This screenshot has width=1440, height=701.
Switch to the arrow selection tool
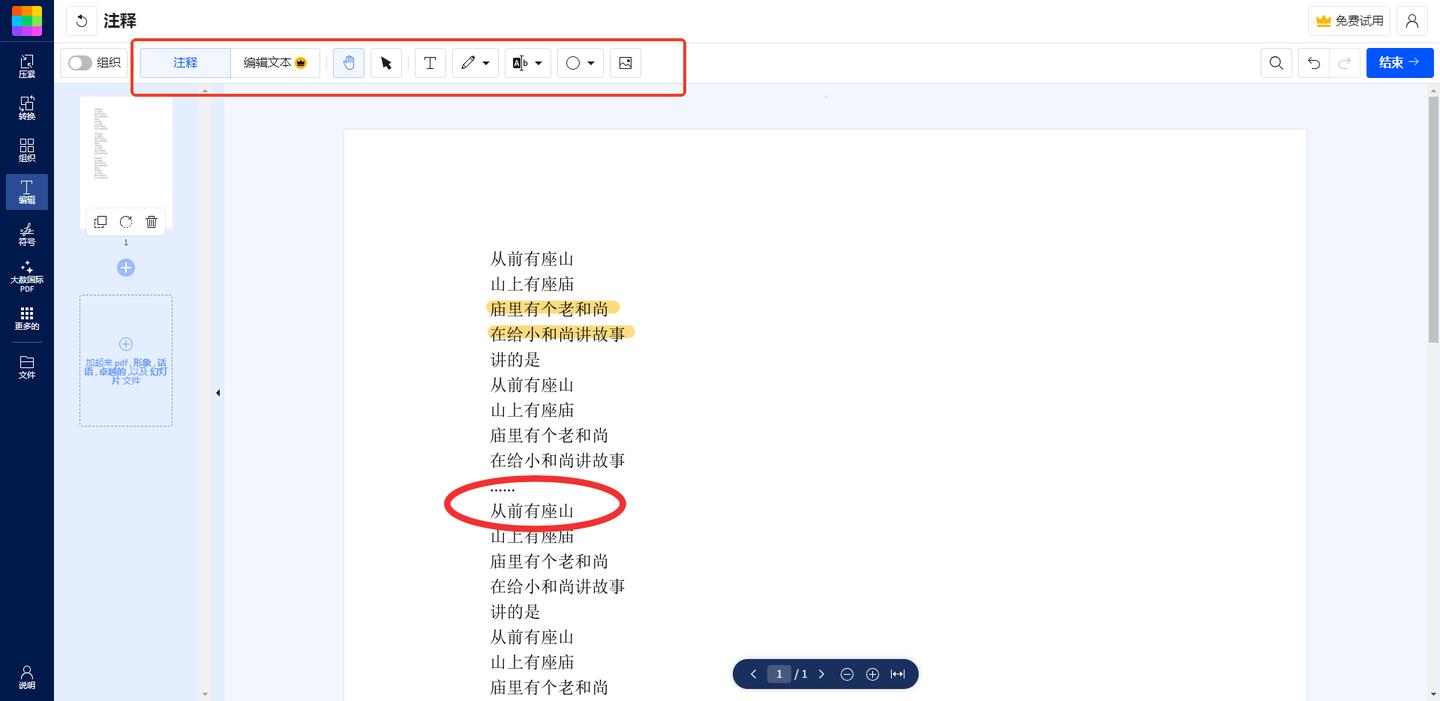coord(386,63)
